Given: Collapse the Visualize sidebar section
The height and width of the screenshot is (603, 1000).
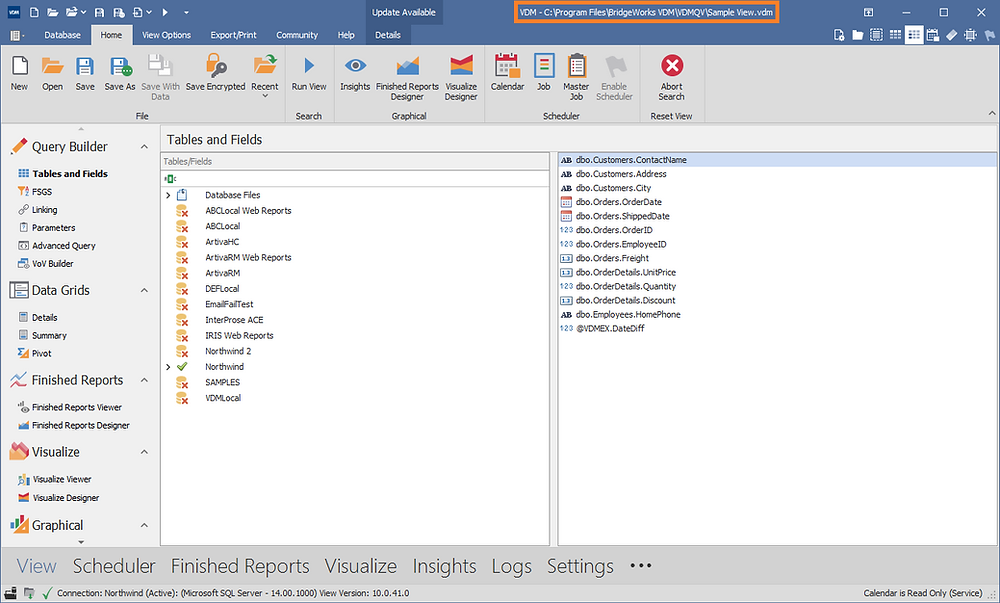Looking at the screenshot, I should click(x=144, y=453).
